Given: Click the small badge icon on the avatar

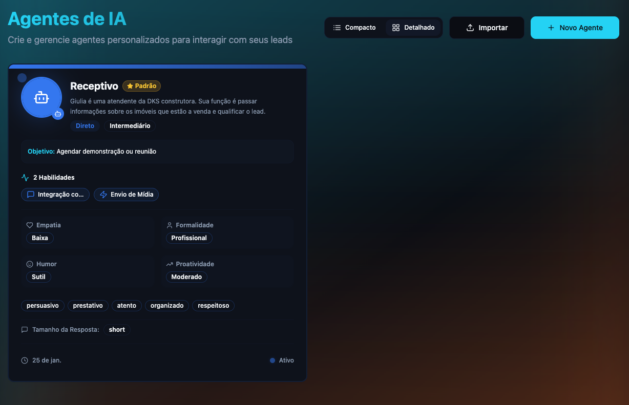Looking at the screenshot, I should click(58, 114).
